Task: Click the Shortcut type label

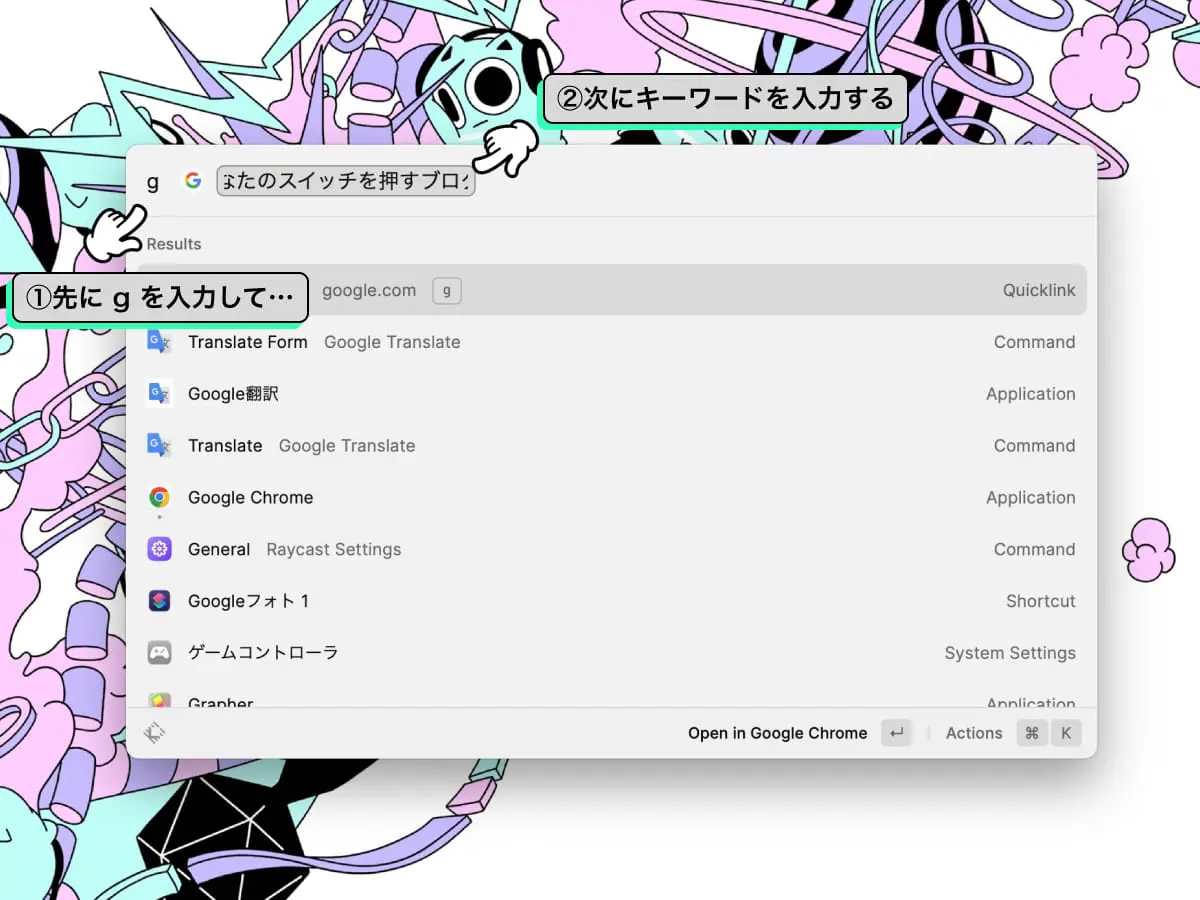Action: tap(1041, 601)
